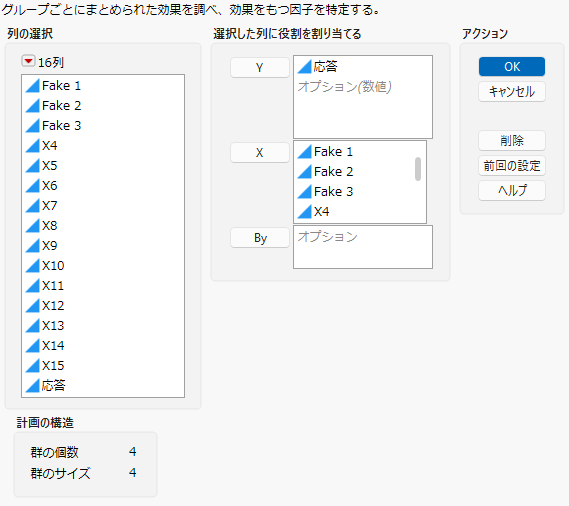Select X4 in the column selection list
569x506 pixels.
tap(103, 146)
